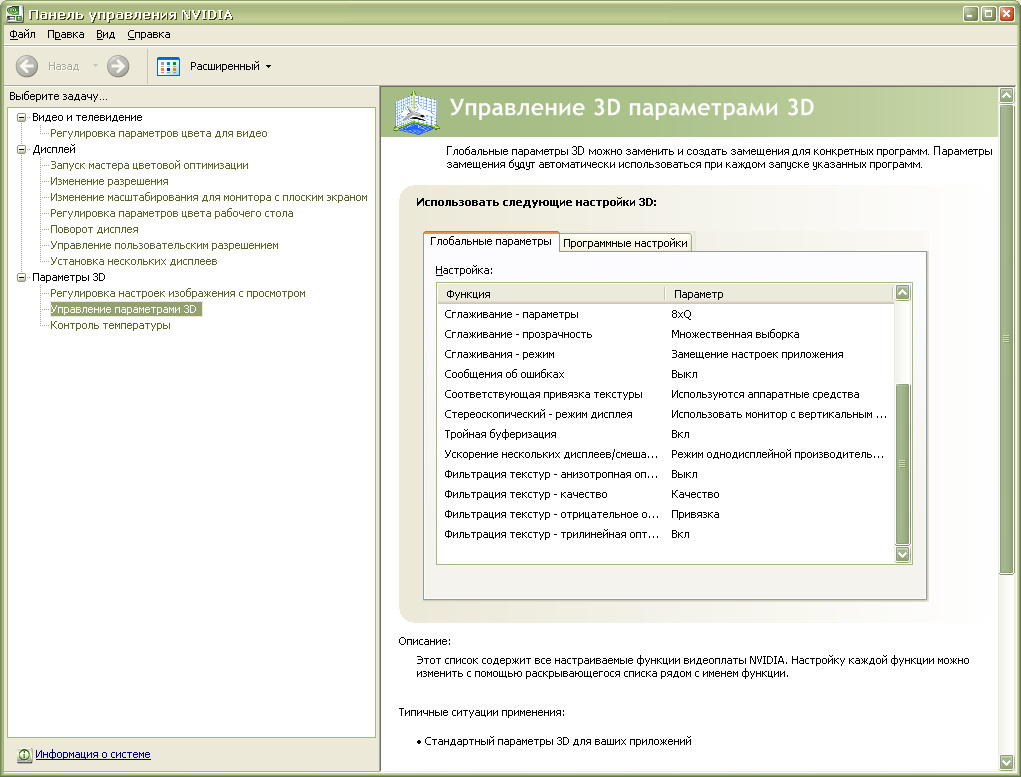
Task: Select the Сглаживание - параметры row
Action: click(665, 314)
